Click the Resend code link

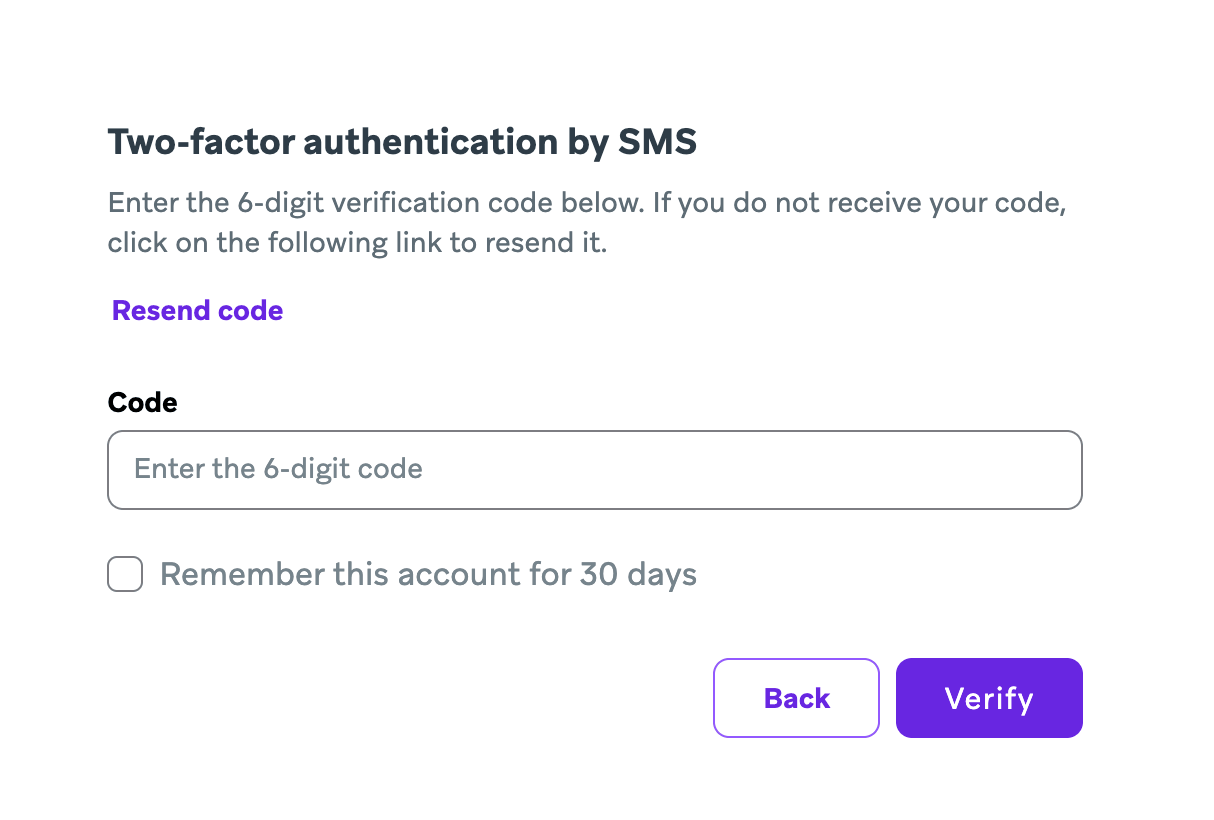coord(197,311)
